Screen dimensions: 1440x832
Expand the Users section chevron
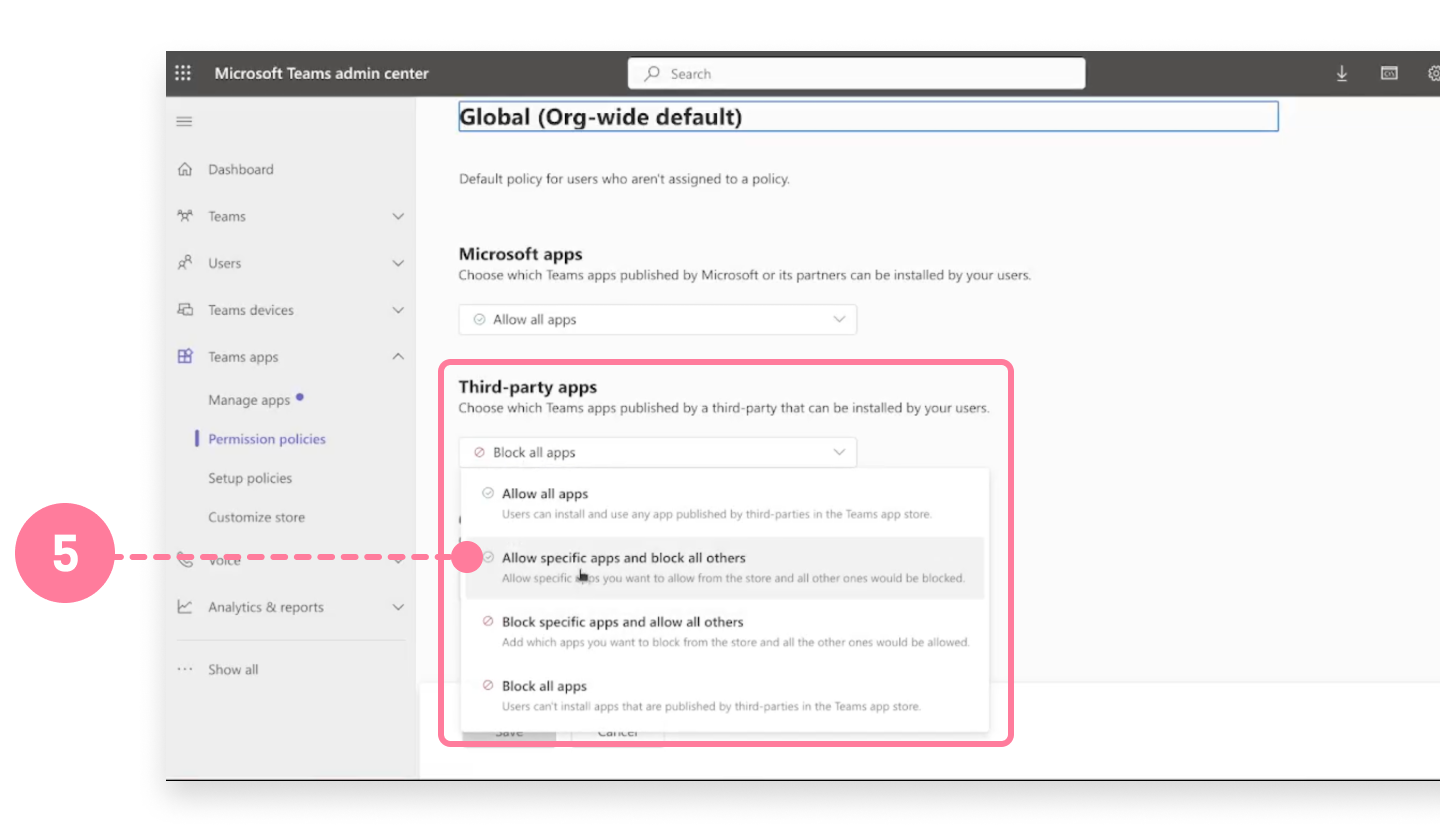tap(398, 263)
